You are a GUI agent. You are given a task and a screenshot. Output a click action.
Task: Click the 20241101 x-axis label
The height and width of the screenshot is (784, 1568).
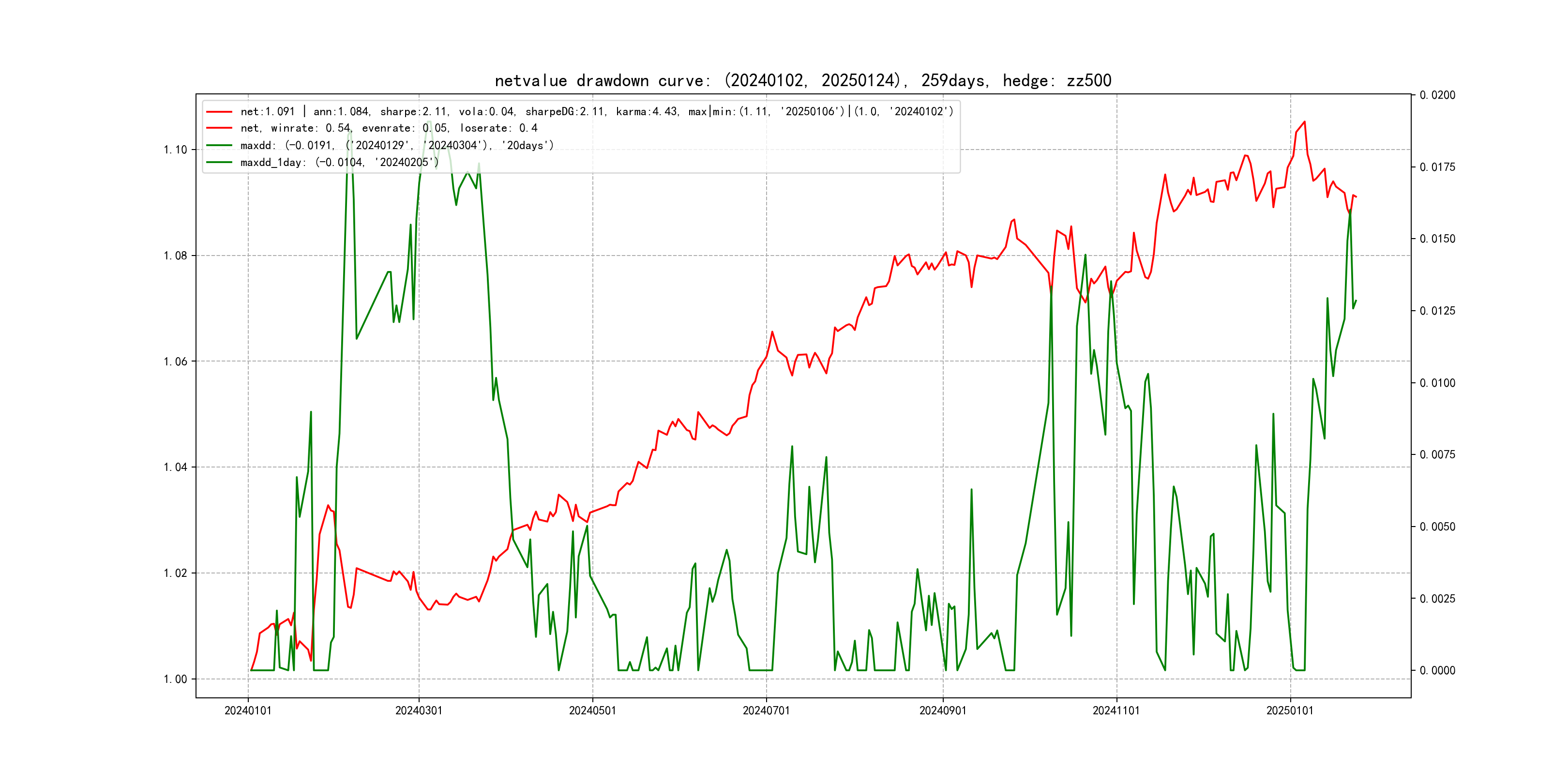(1116, 710)
